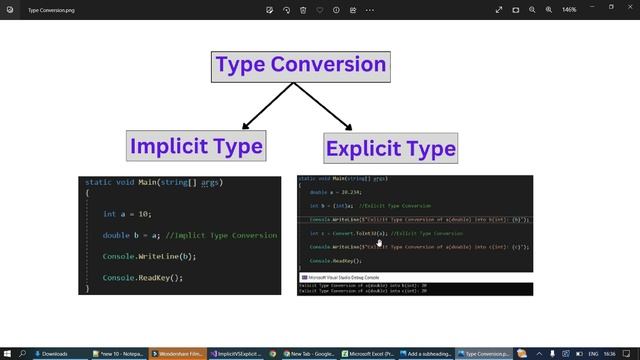The height and width of the screenshot is (360, 640).
Task: Open the Action Center notifications icon
Action: (x=627, y=354)
